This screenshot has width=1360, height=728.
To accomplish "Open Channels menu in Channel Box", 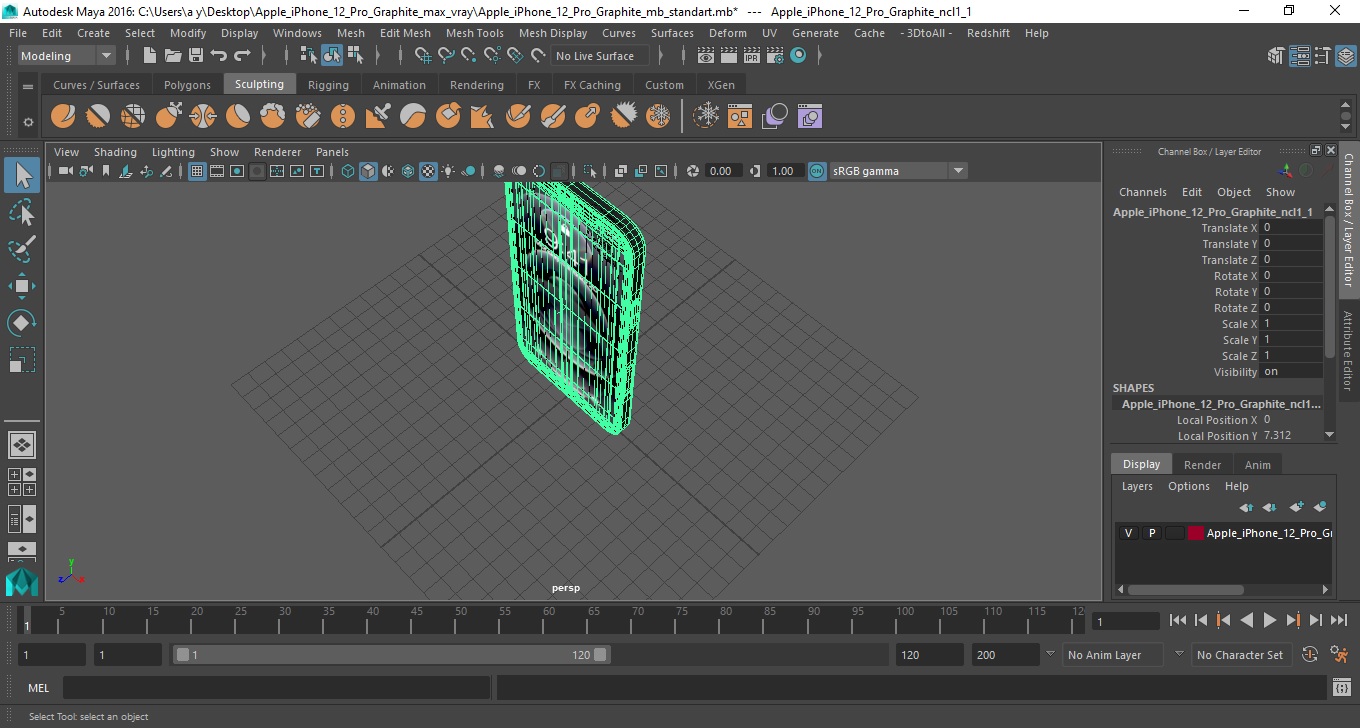I will click(x=1142, y=192).
